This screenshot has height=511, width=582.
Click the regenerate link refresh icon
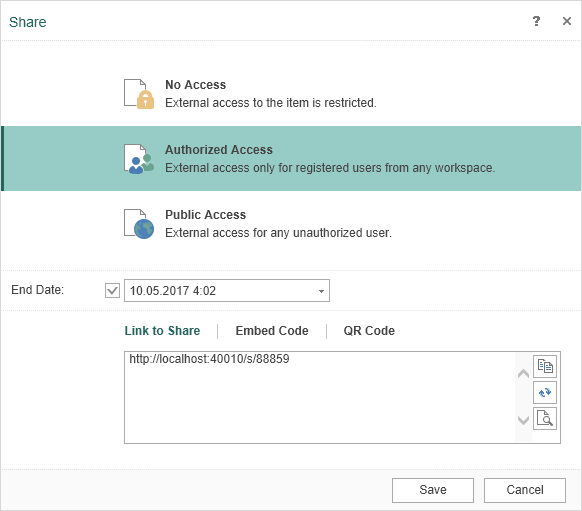545,392
